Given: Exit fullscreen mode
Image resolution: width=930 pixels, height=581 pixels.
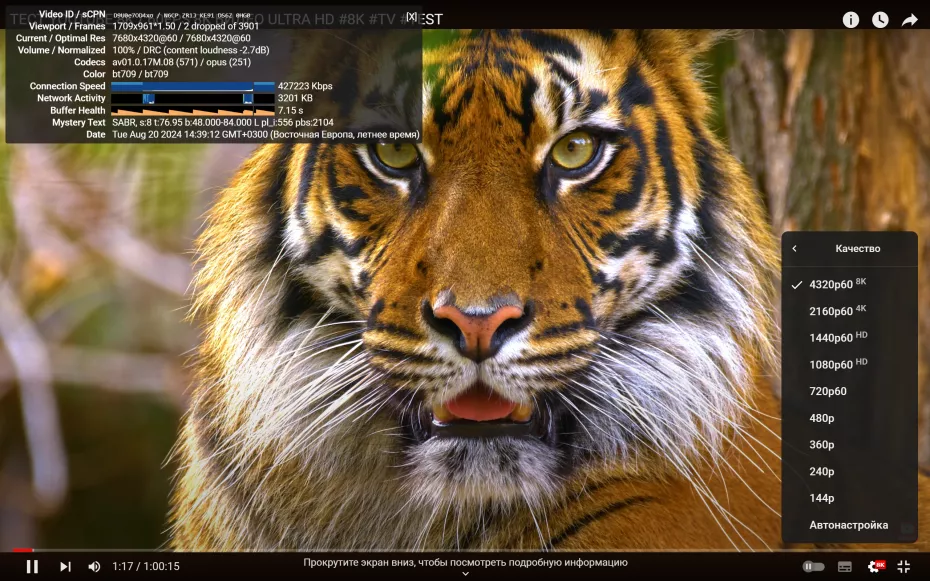Looking at the screenshot, I should [x=903, y=567].
